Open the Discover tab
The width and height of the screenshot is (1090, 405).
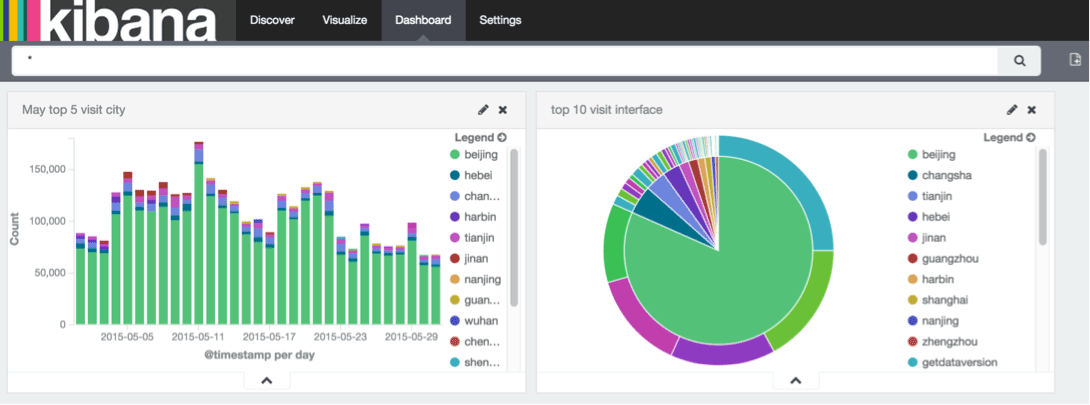coord(272,20)
